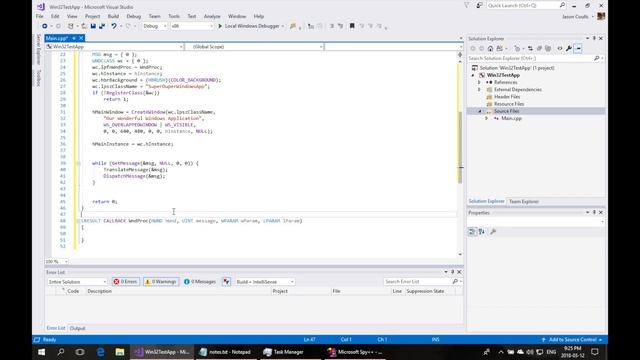Click the Properties wrench in Solution Explorer toolbar
This screenshot has width=640, height=360.
coord(569,49)
